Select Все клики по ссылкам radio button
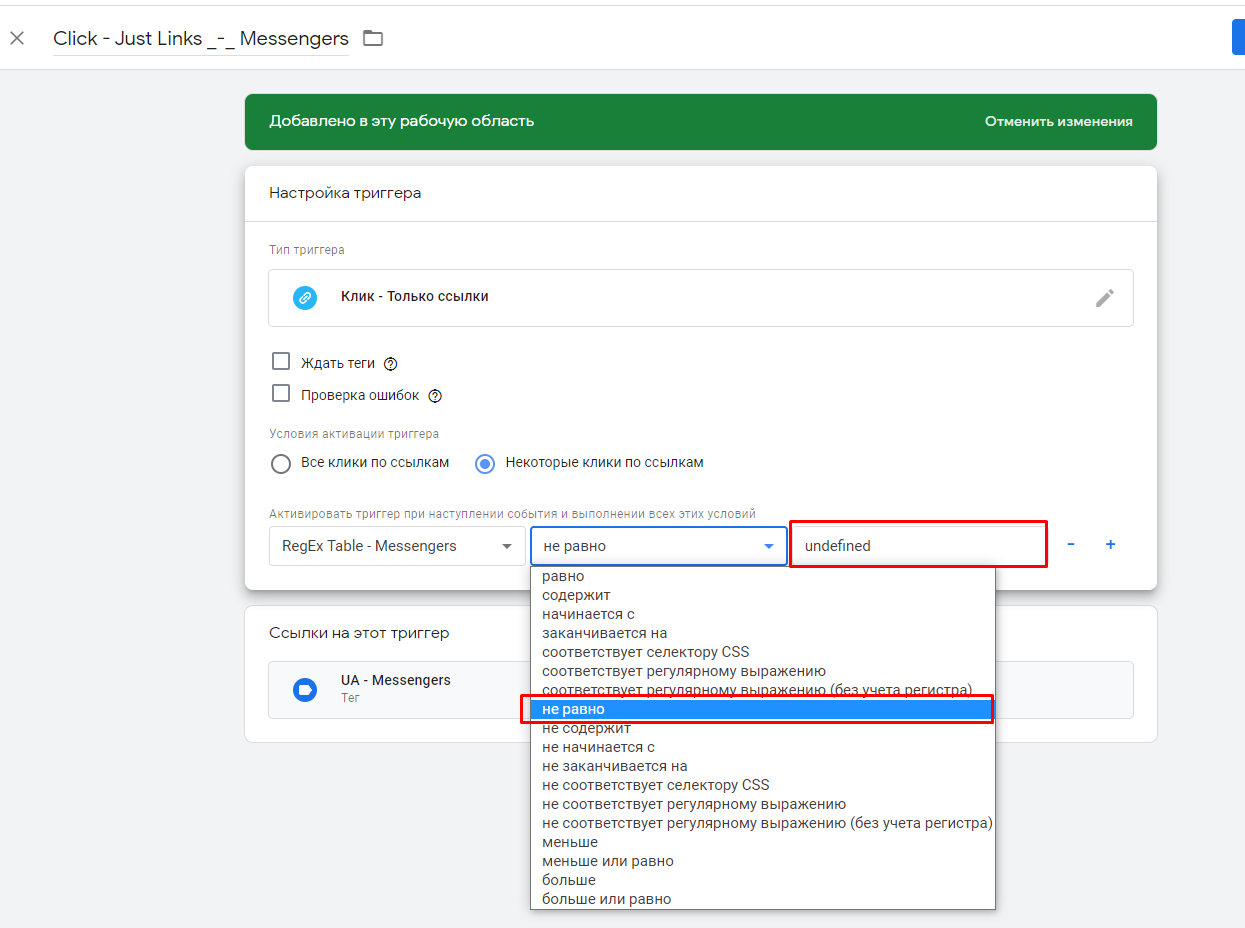This screenshot has width=1245, height=928. tap(281, 464)
